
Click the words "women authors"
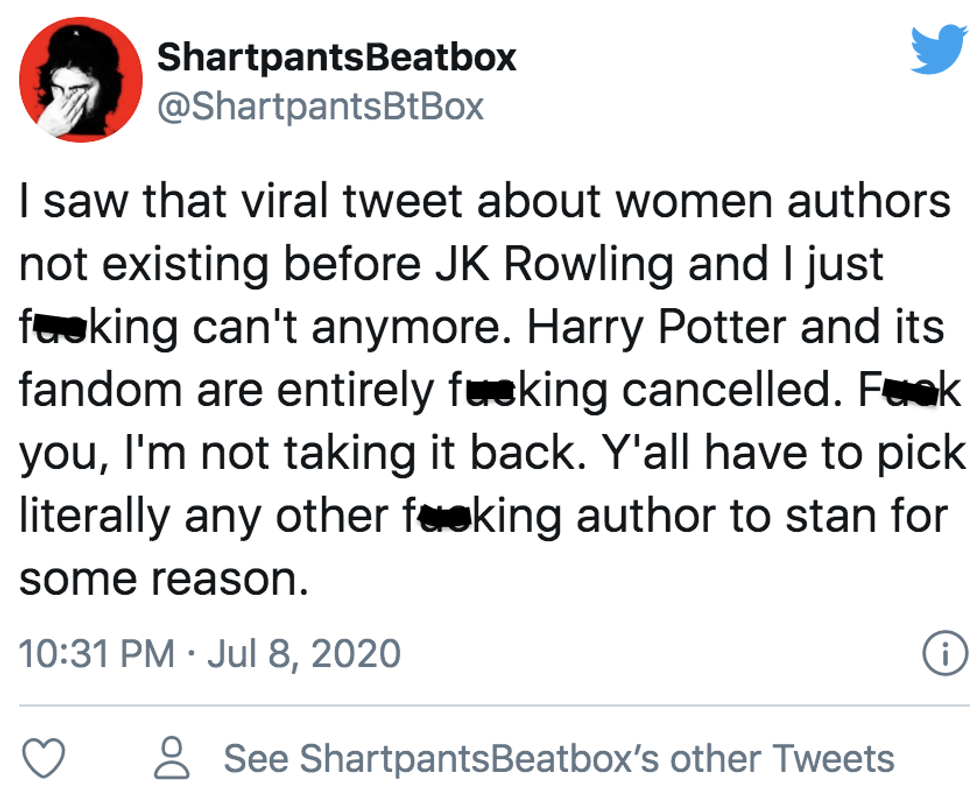(784, 201)
